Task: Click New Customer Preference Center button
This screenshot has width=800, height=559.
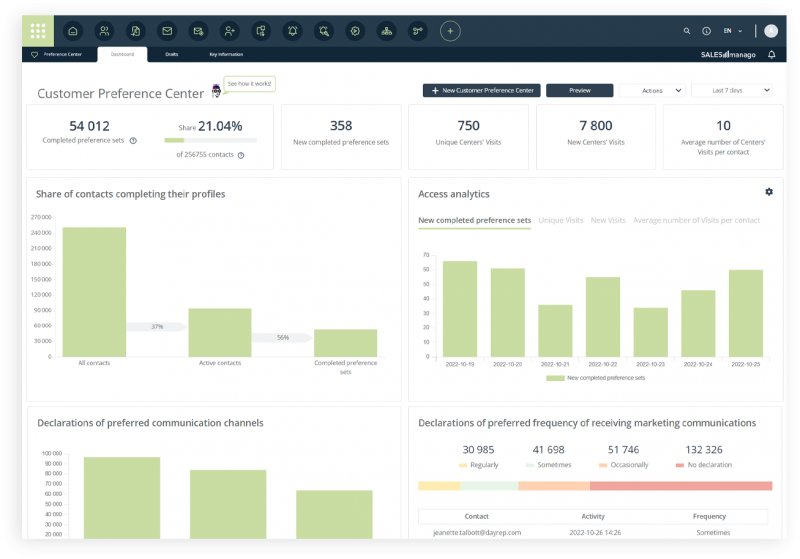Action: (x=482, y=90)
